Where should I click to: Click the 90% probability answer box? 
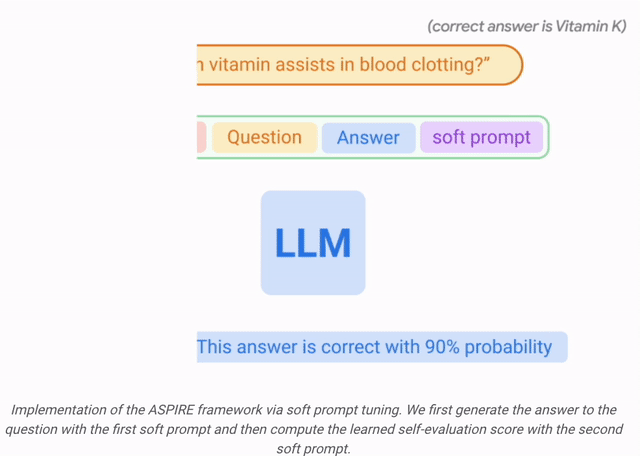click(x=382, y=347)
